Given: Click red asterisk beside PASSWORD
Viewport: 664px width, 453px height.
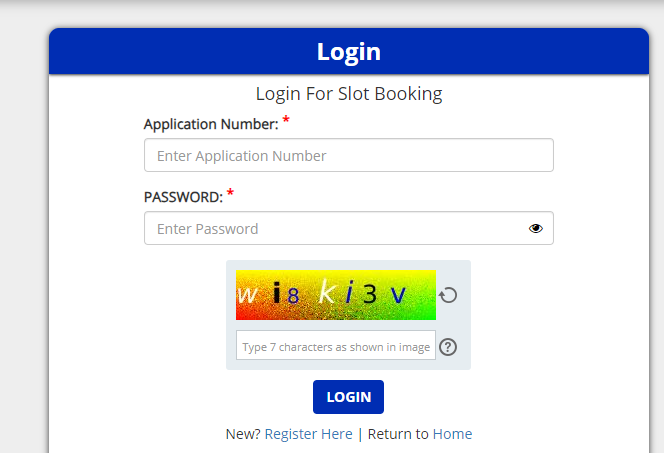Looking at the screenshot, I should tap(230, 193).
